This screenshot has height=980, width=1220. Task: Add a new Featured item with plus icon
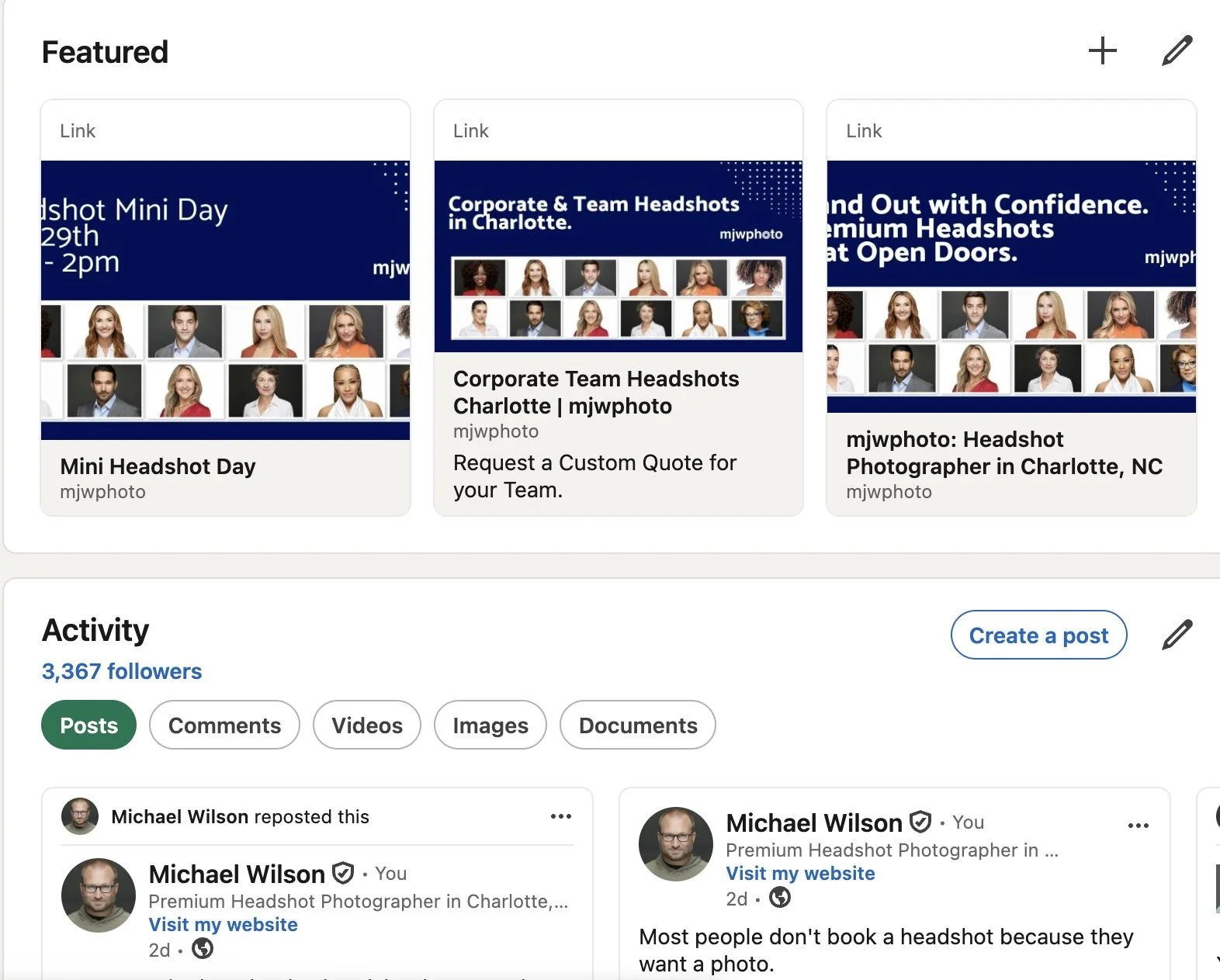click(x=1102, y=51)
